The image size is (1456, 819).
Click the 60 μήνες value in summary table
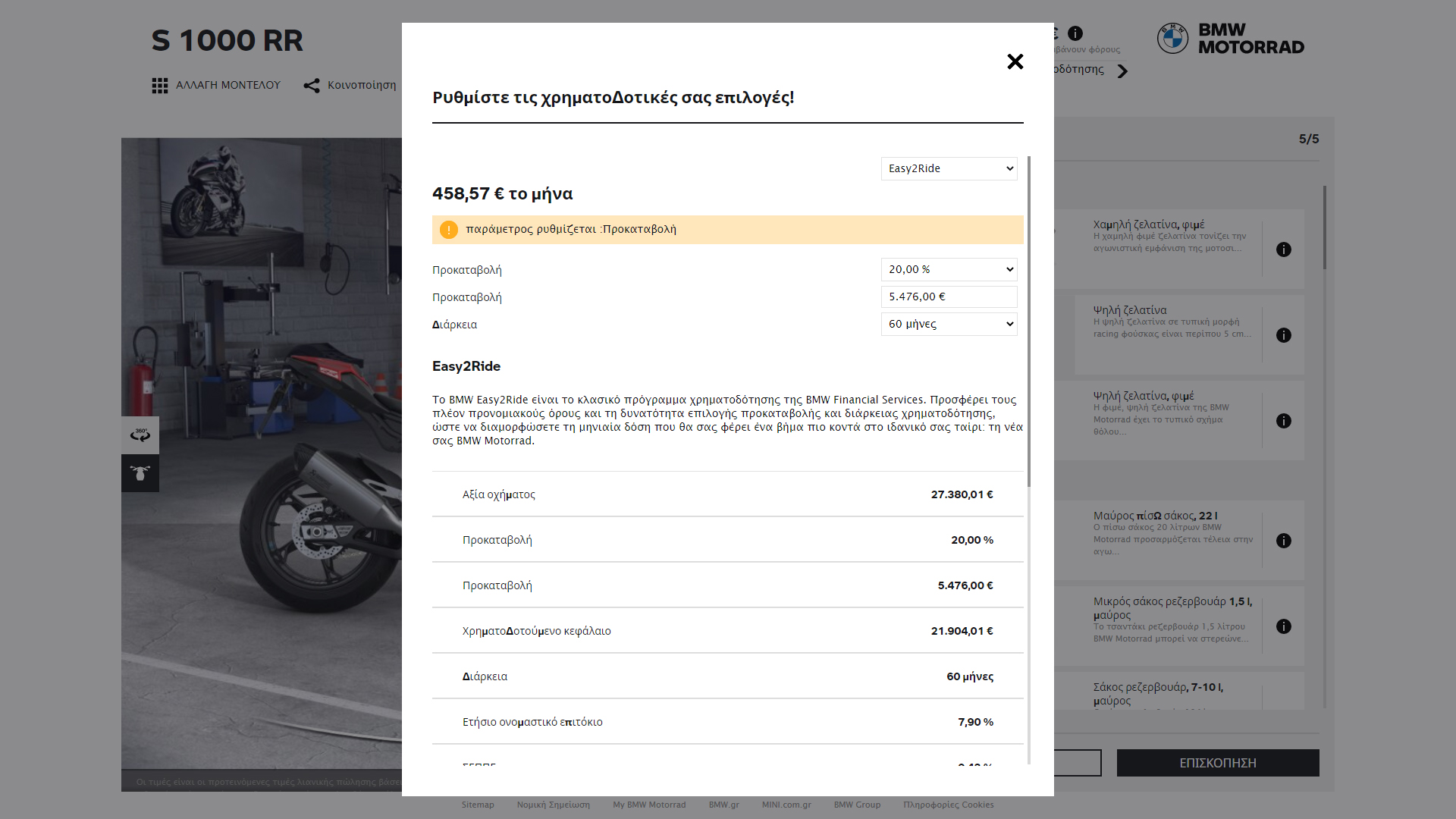(970, 676)
